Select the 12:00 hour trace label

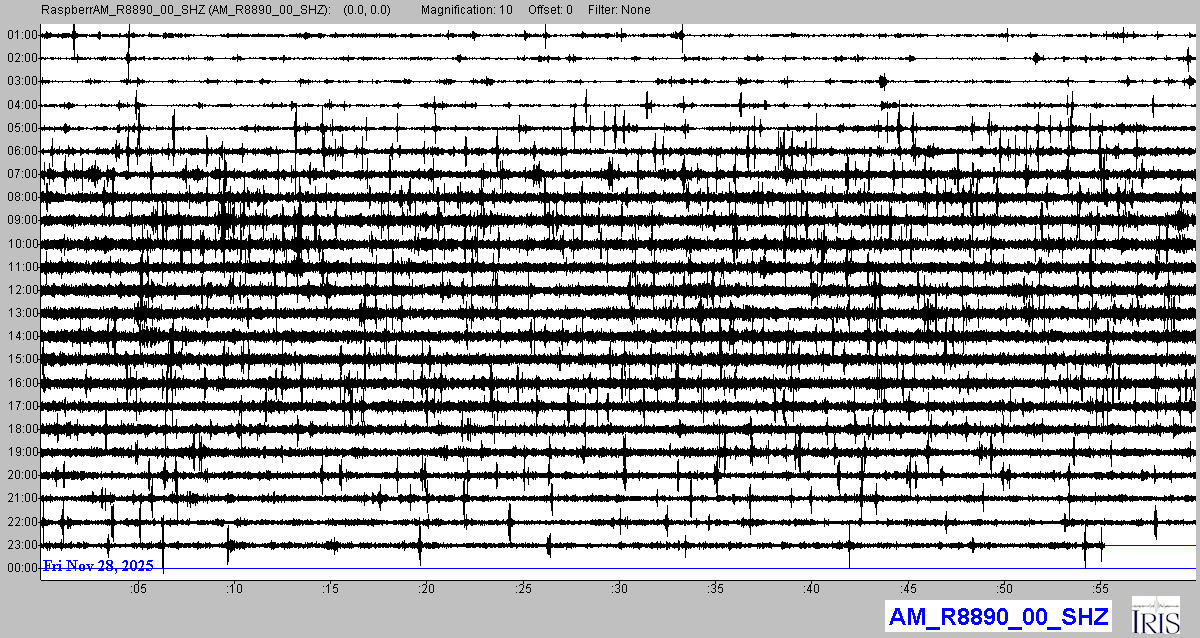point(21,290)
